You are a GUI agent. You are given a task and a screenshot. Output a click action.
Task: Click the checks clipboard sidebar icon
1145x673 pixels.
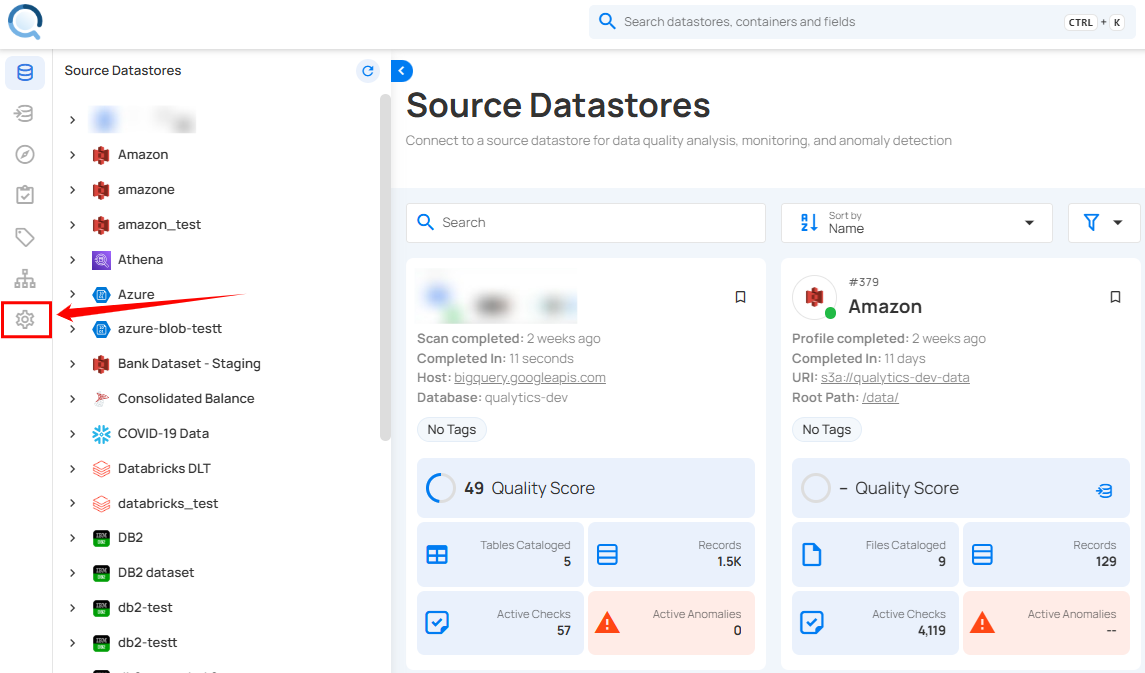25,195
